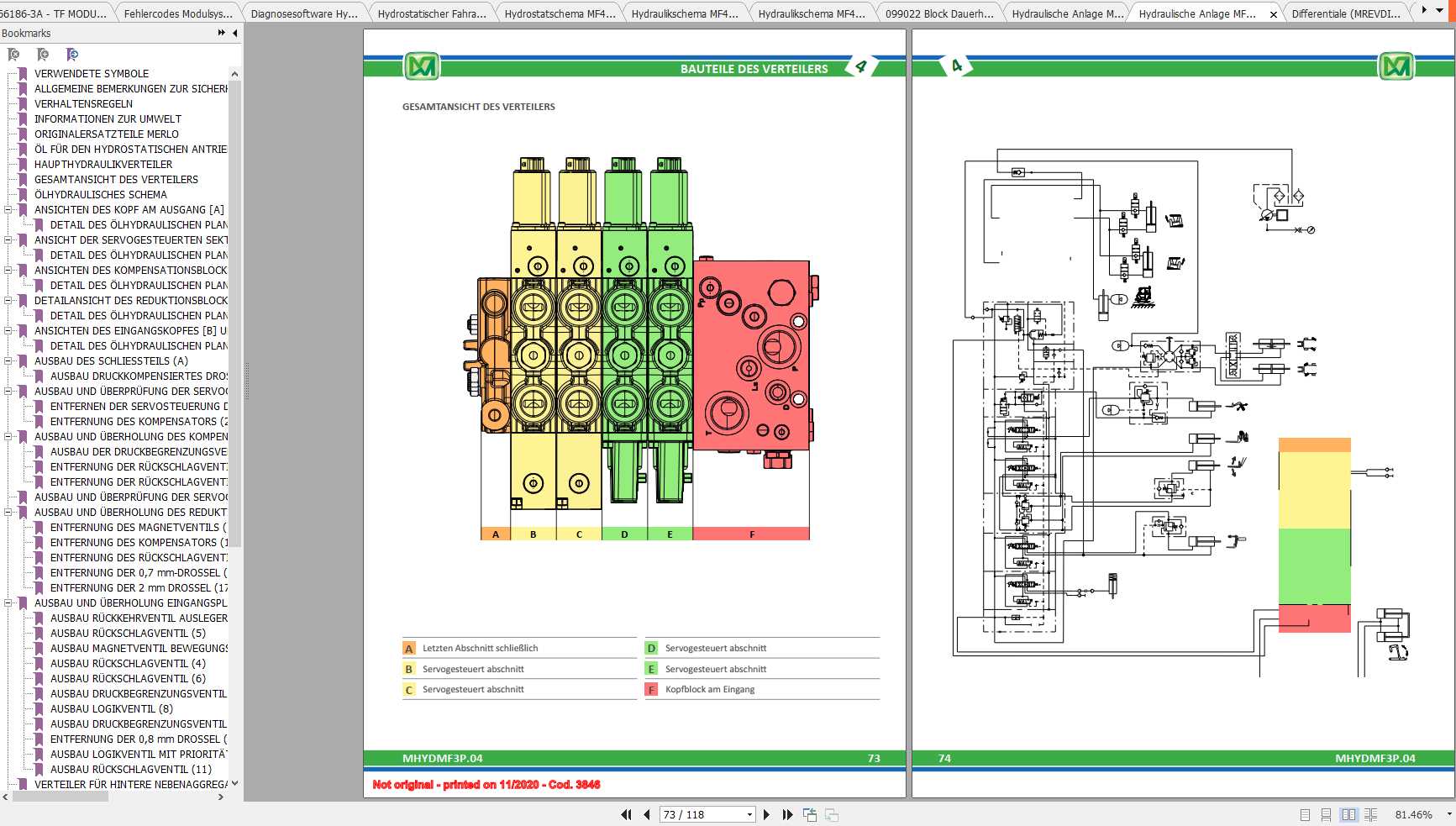Screen dimensions: 1456x826
Task: Collapse the ANSICHTEN DES KOPF AM AUSGANG bookmark
Action: pos(8,210)
